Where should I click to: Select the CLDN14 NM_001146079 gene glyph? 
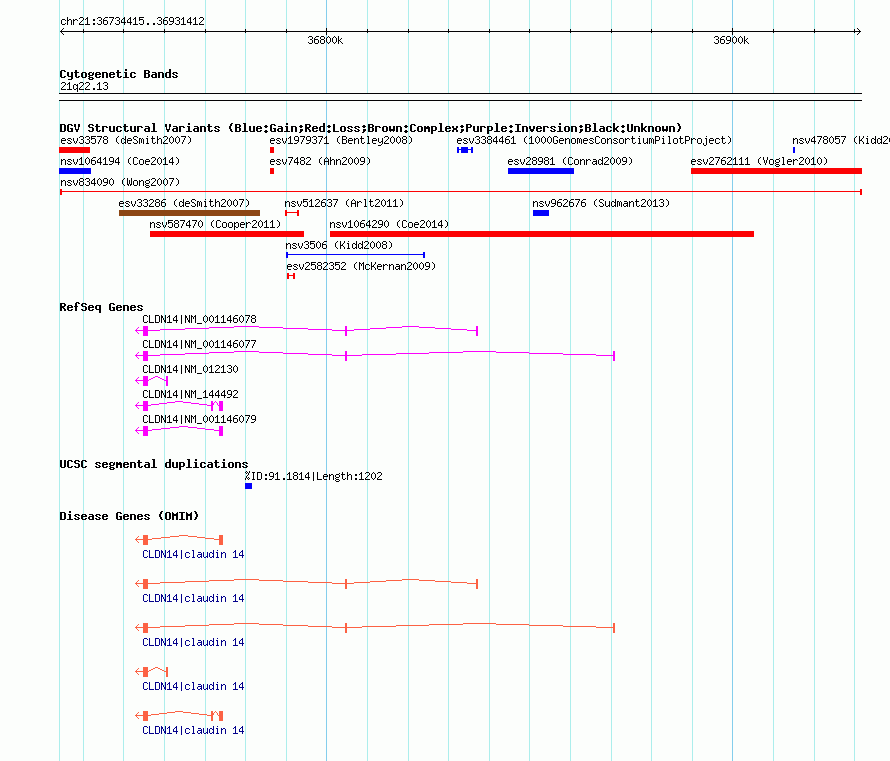(x=179, y=431)
